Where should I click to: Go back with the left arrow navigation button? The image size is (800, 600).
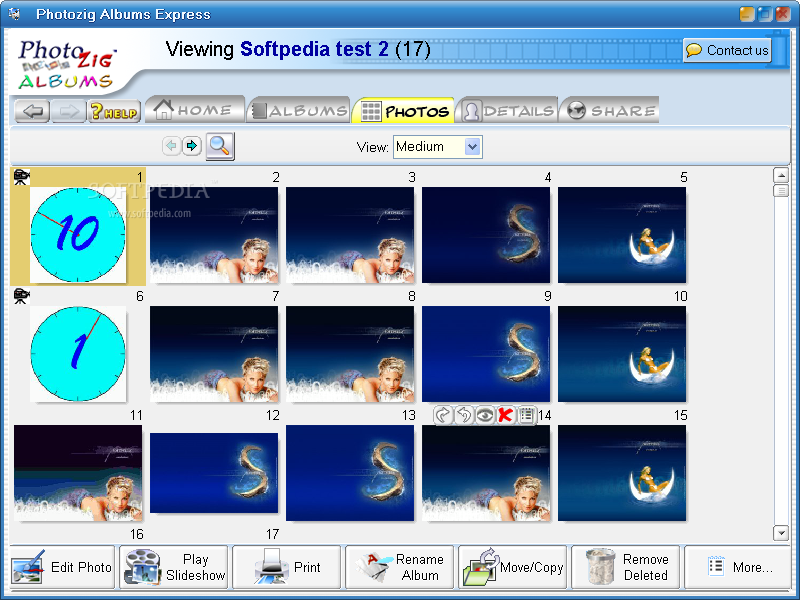pyautogui.click(x=32, y=111)
